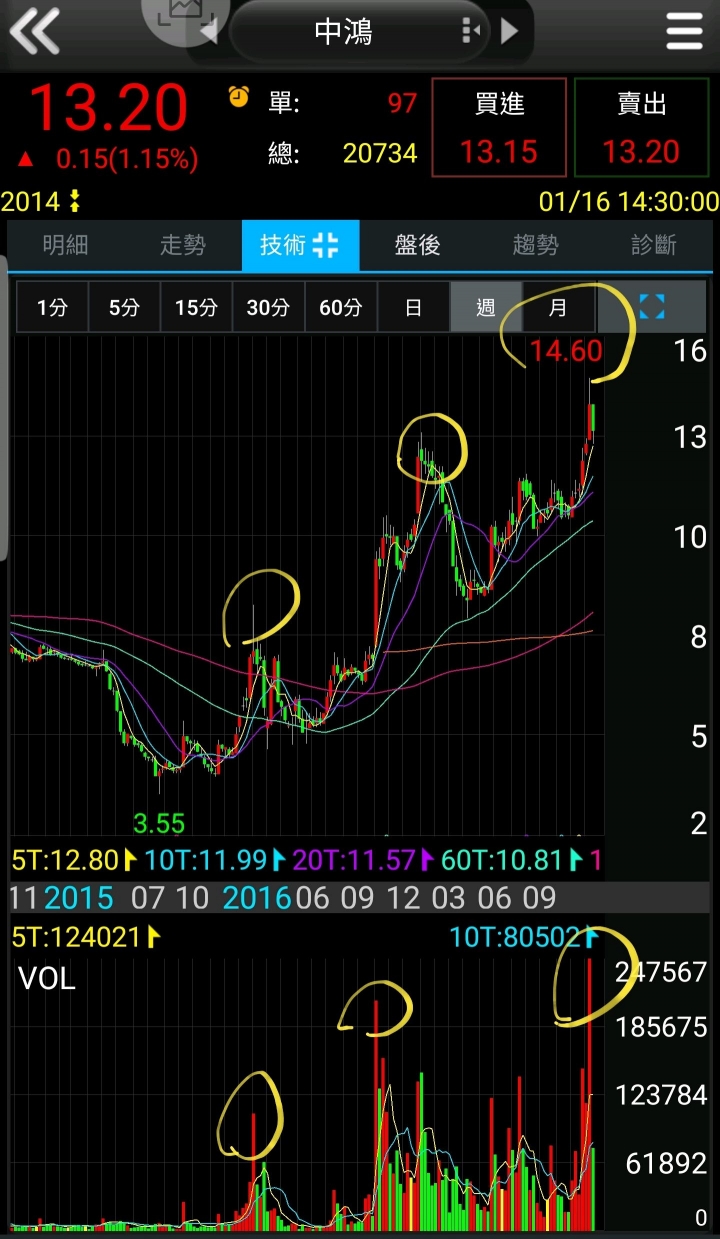Switch to the 診斷 tab
The height and width of the screenshot is (1239, 720).
653,245
